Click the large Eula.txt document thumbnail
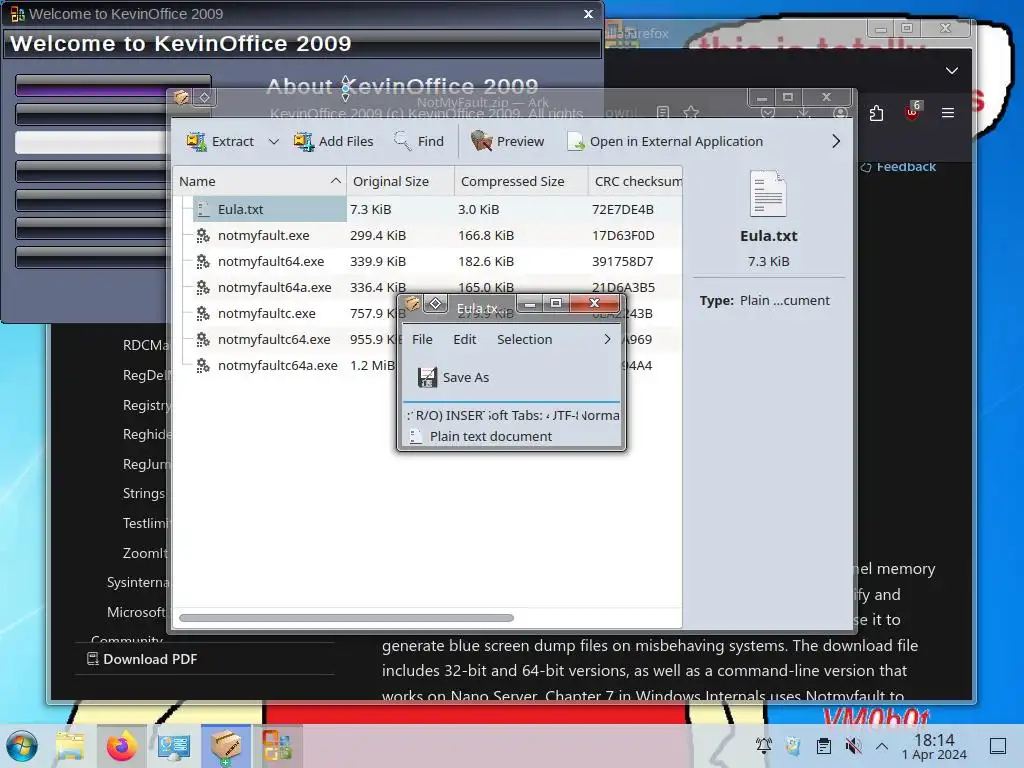The height and width of the screenshot is (768, 1024). point(768,193)
